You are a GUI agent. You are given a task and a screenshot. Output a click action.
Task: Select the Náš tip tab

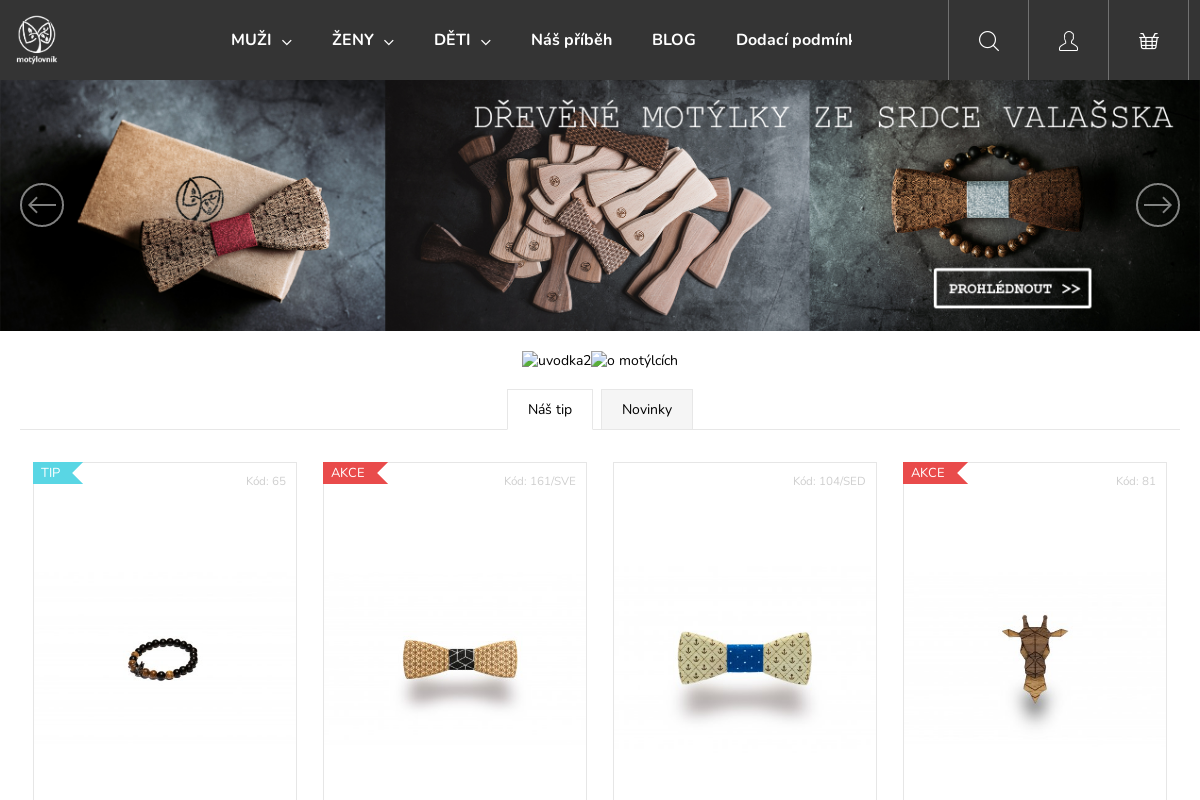[550, 409]
